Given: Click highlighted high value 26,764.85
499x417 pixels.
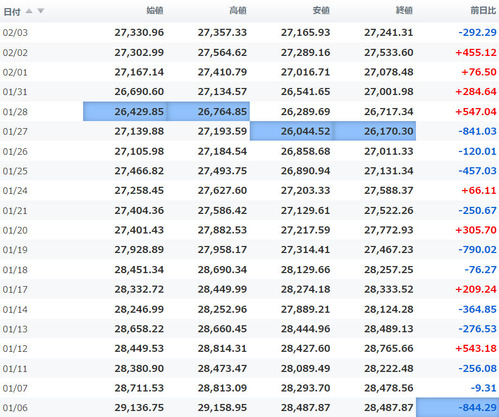Looking at the screenshot, I should 208,111.
